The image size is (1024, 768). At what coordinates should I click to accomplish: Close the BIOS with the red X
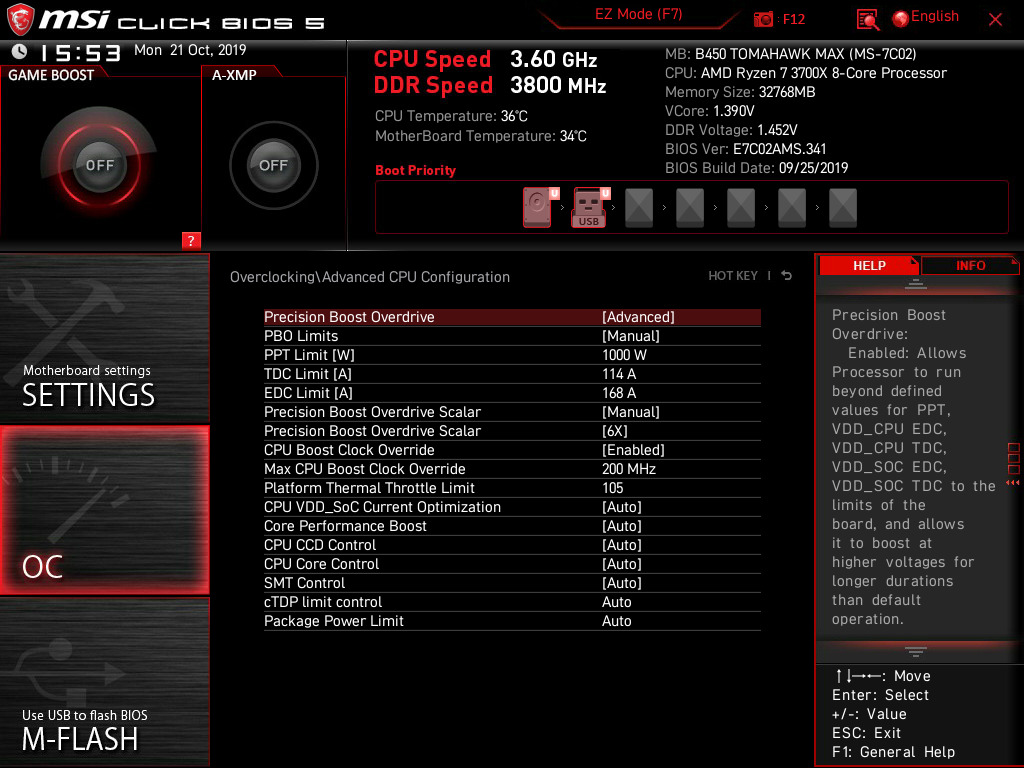(995, 20)
